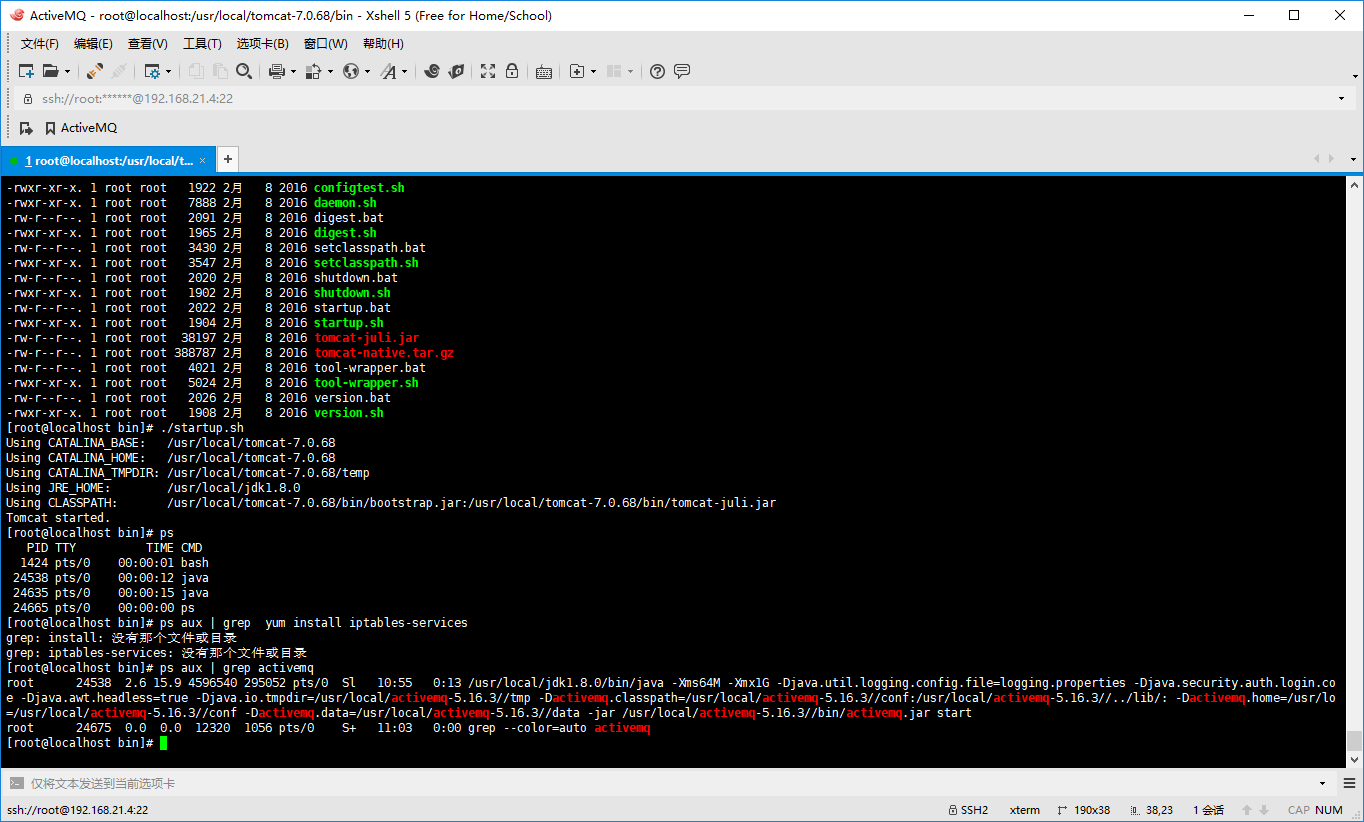1364x822 pixels.
Task: Click the 38,23 cursor position indicator
Action: 1151,810
